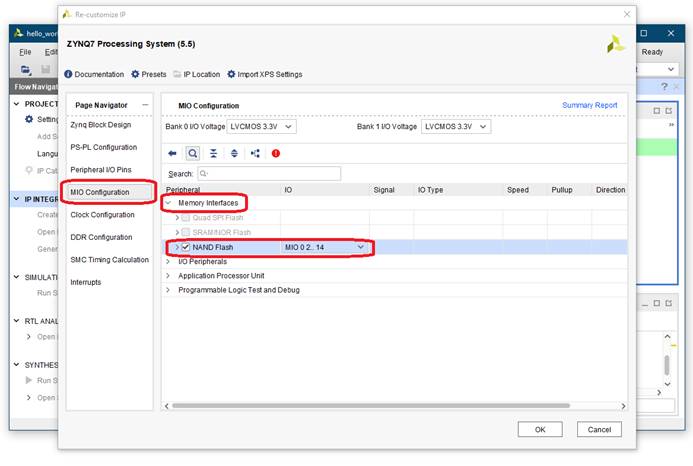Click Import XPS Settings
Image resolution: width=693 pixels, height=466 pixels.
tap(264, 74)
